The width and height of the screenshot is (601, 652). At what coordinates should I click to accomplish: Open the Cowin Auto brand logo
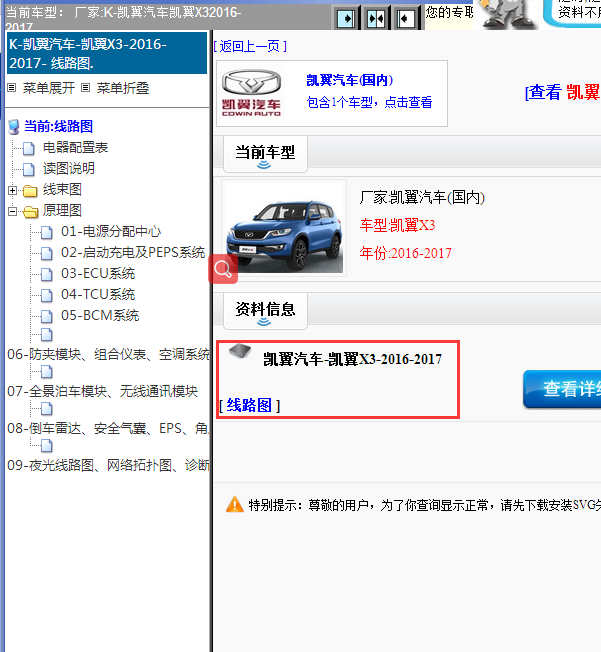252,93
